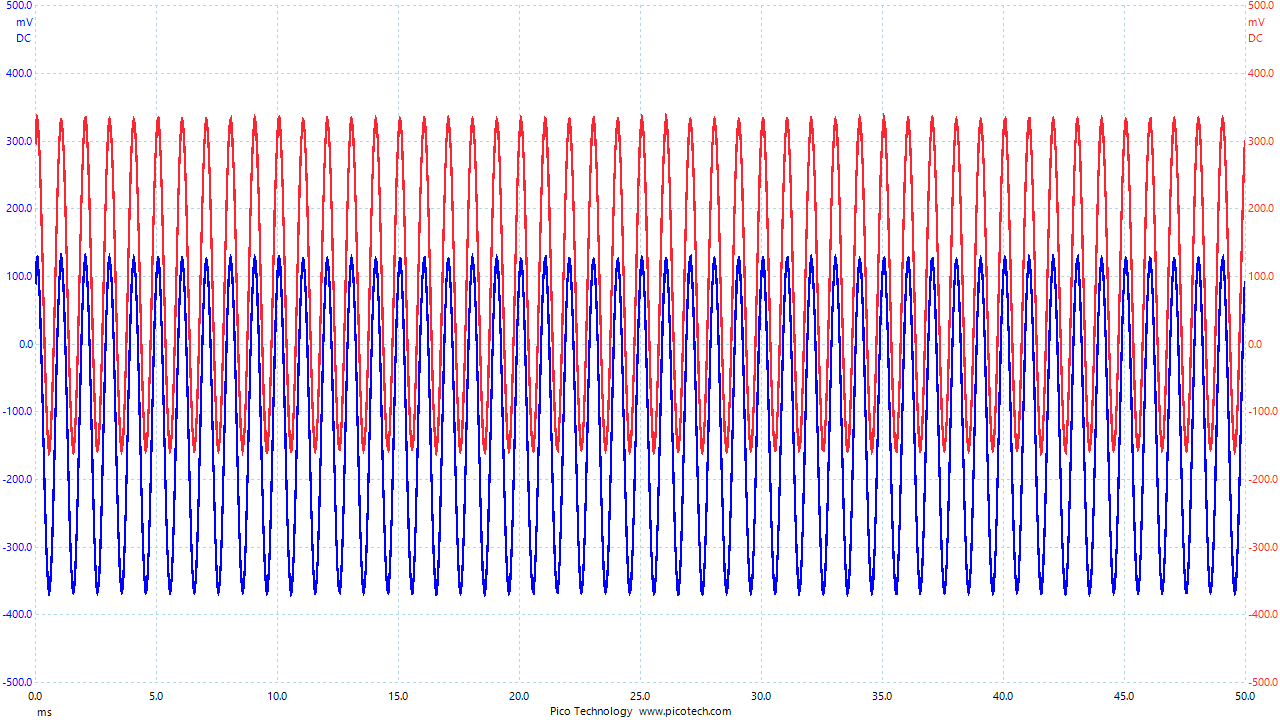Select the blue 200.0 voltage axis label

[x=19, y=209]
